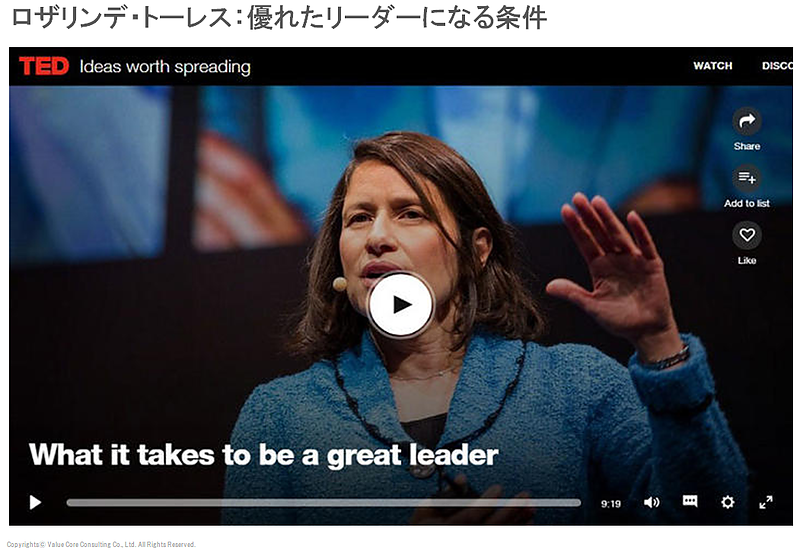800x550 pixels.
Task: Seek to the middle of progress bar
Action: click(323, 503)
